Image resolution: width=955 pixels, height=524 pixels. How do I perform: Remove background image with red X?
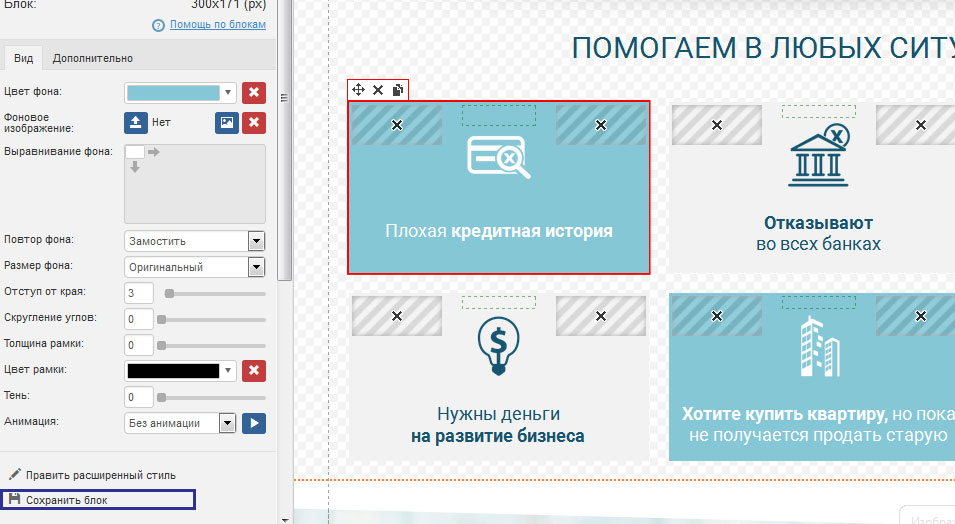point(254,122)
